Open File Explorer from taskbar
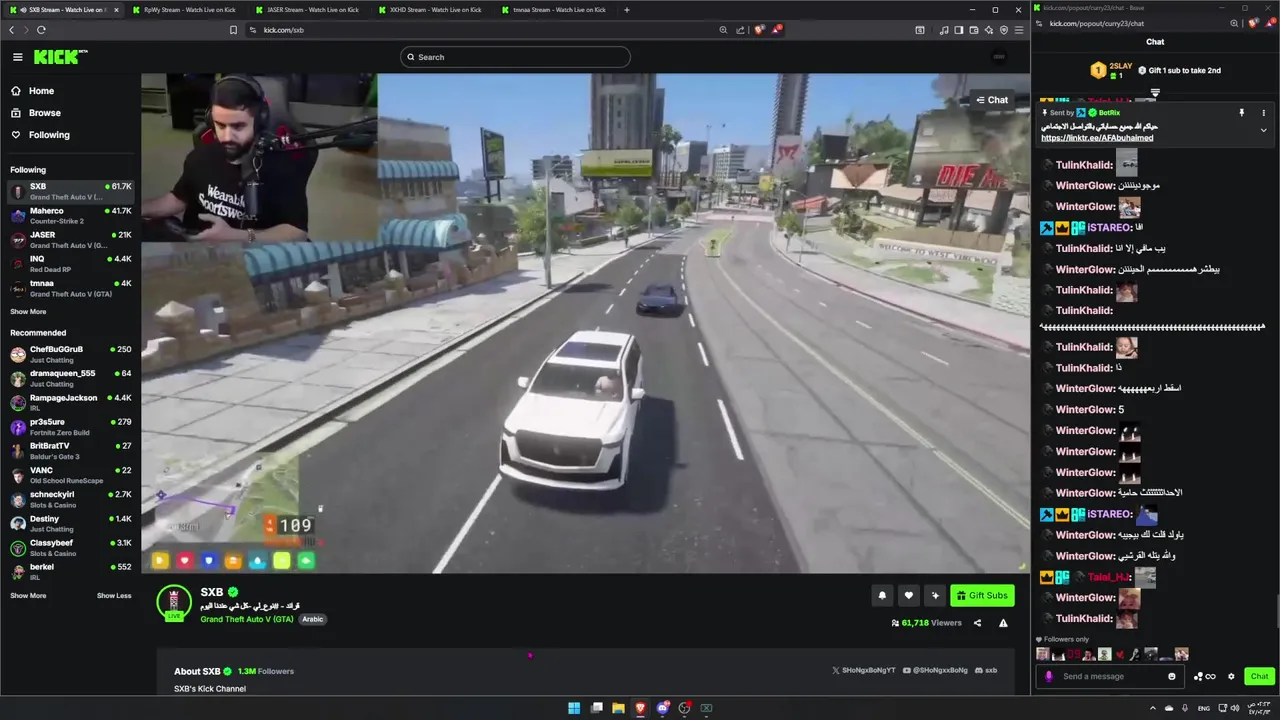 click(618, 708)
